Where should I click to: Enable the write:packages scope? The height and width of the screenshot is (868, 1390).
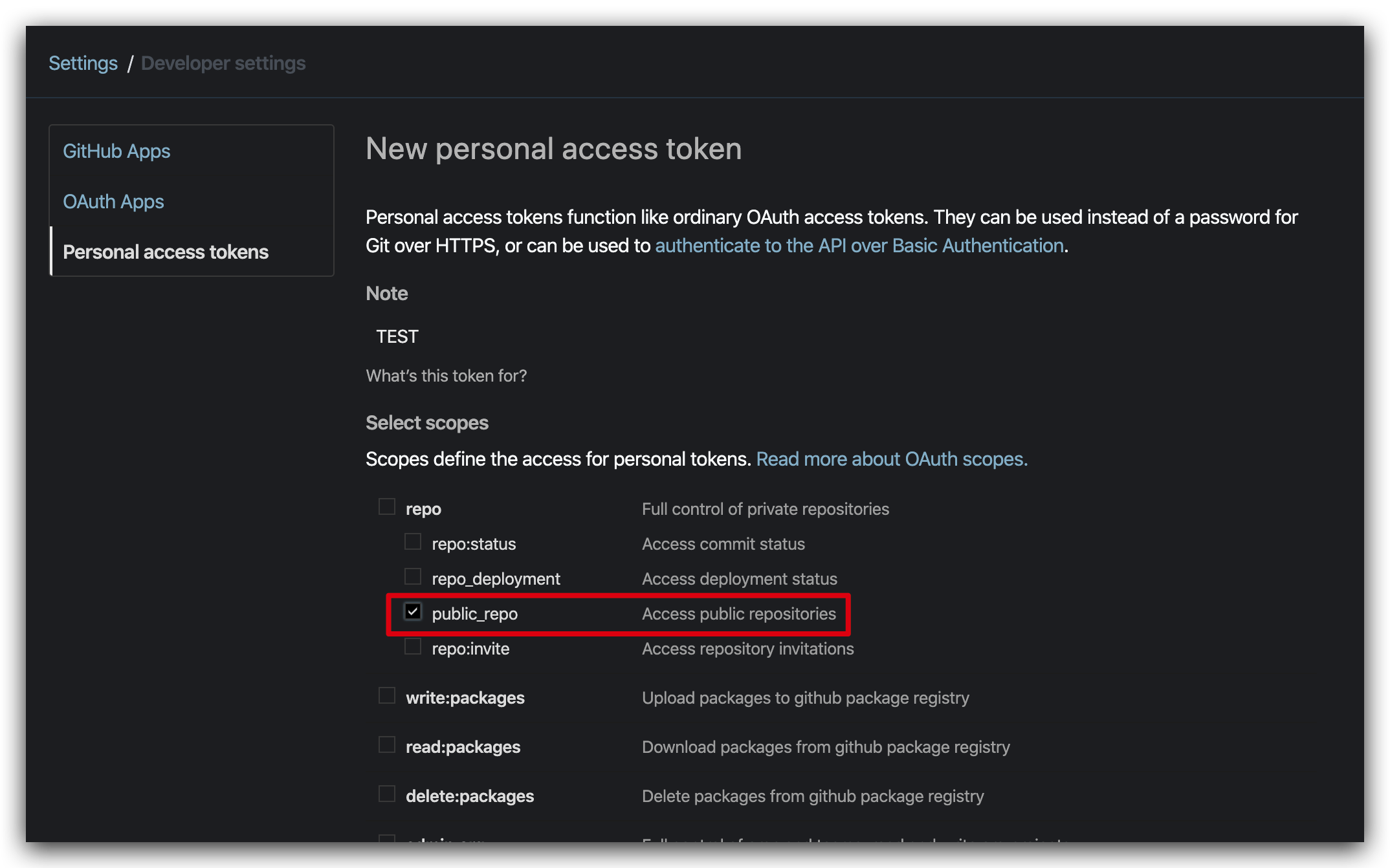pos(387,695)
